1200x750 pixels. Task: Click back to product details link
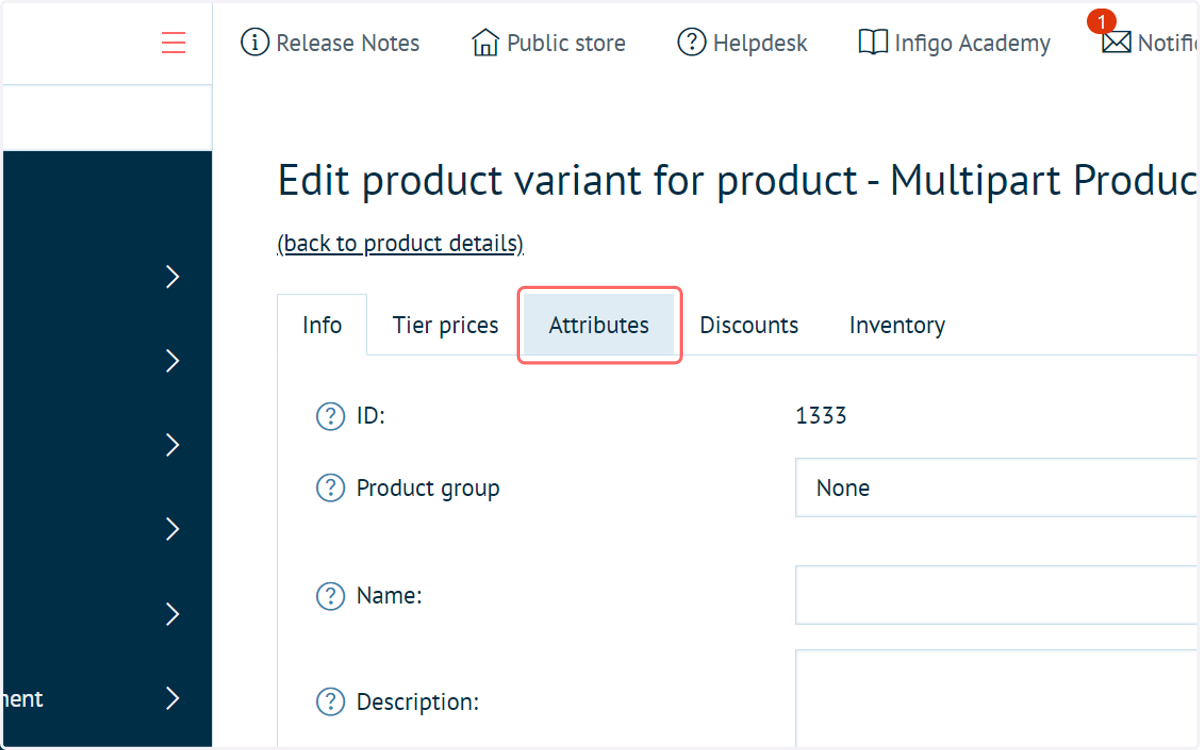(x=400, y=243)
